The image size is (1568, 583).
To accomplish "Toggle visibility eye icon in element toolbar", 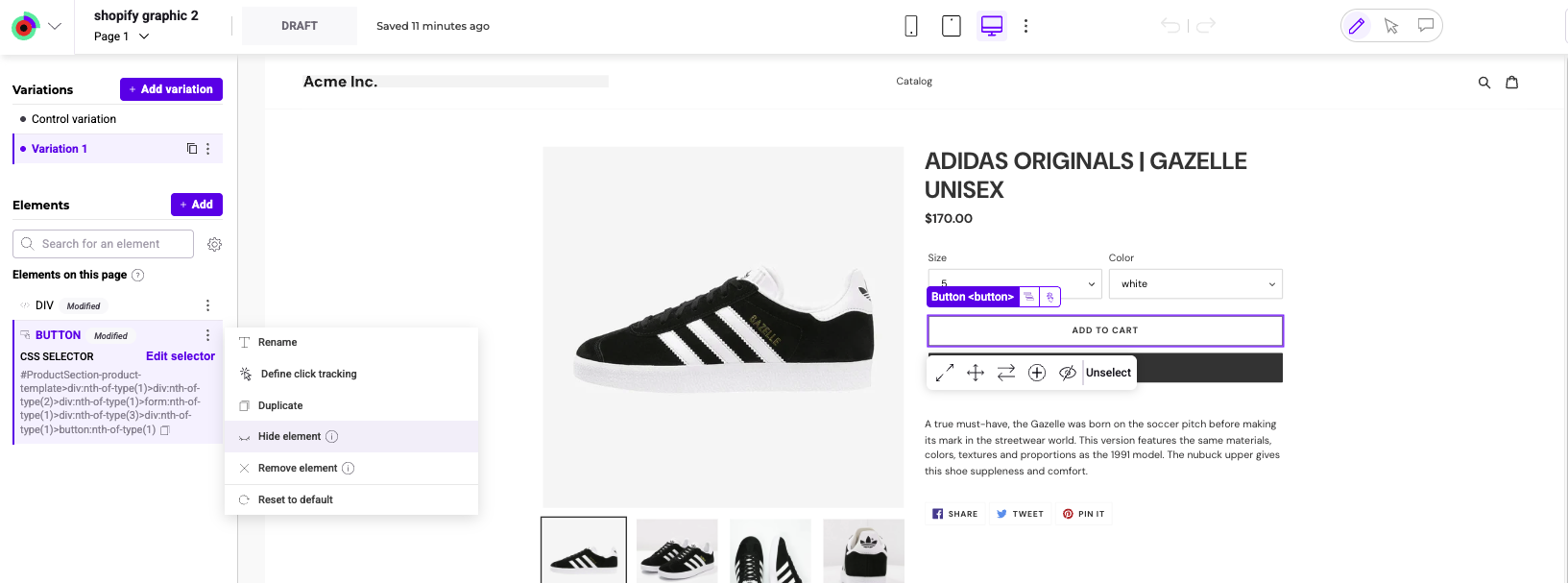I will (x=1067, y=373).
